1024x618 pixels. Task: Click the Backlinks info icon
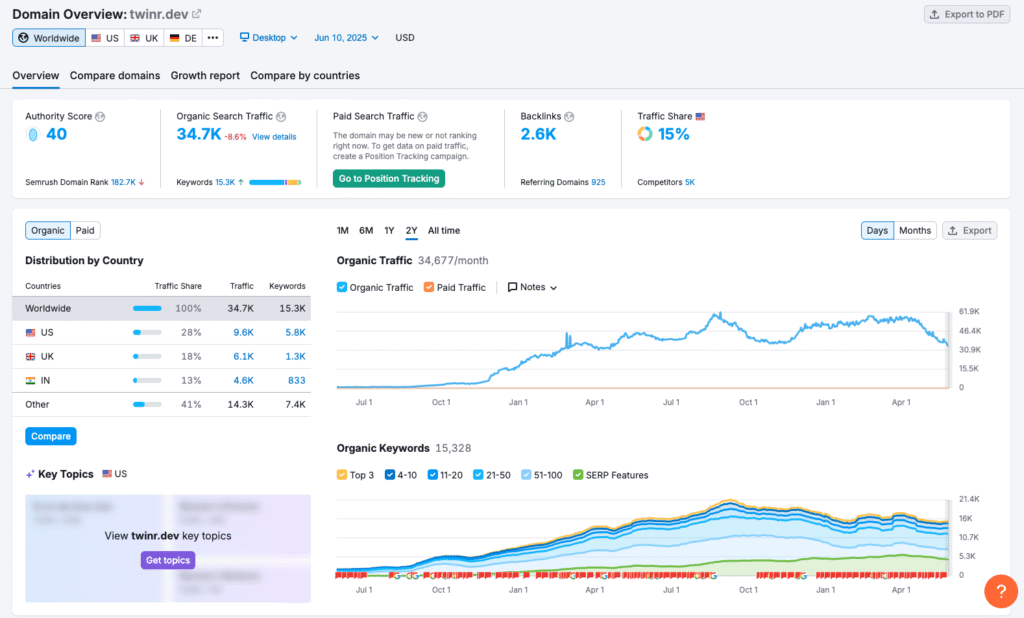pyautogui.click(x=569, y=116)
